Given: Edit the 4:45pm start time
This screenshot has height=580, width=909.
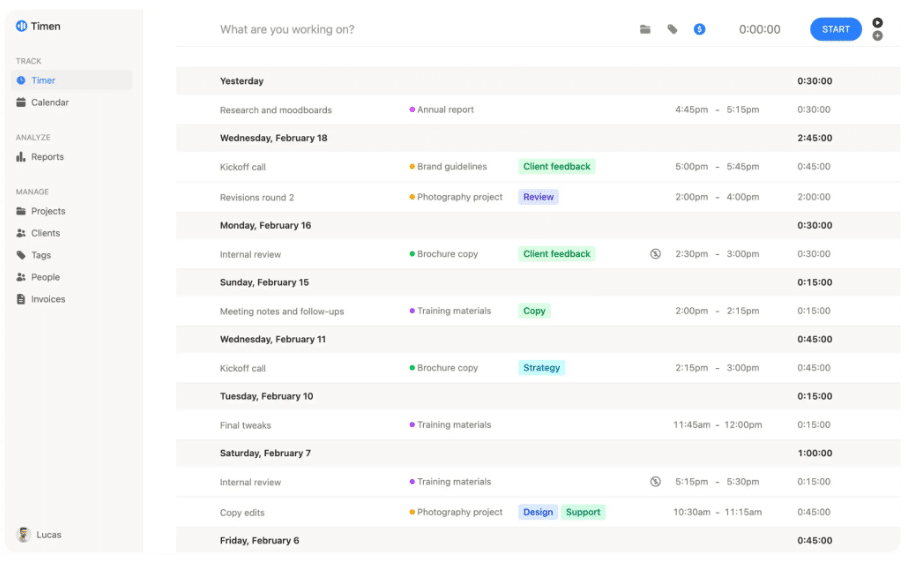Looking at the screenshot, I should 691,110.
